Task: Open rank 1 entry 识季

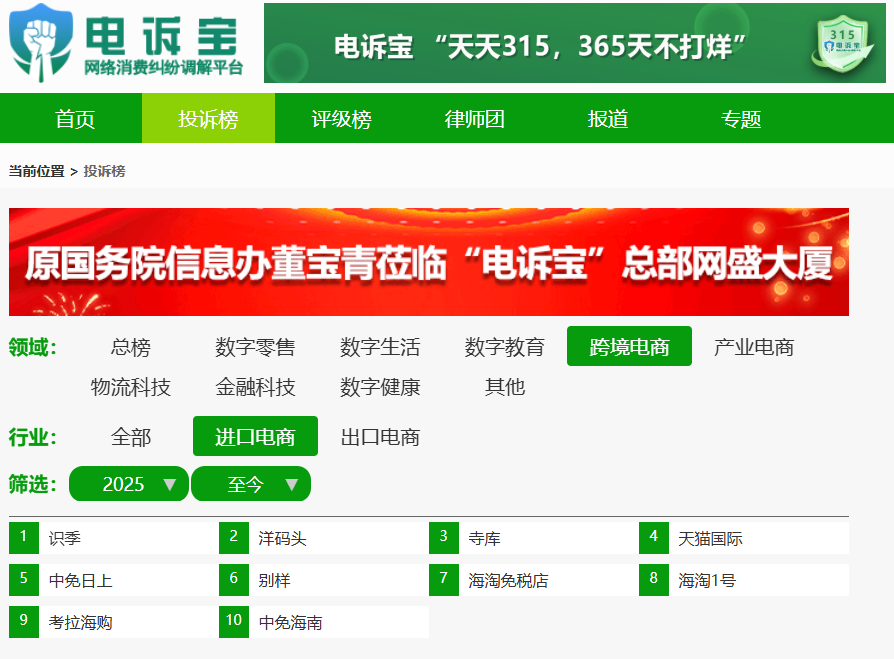Action: click(114, 538)
